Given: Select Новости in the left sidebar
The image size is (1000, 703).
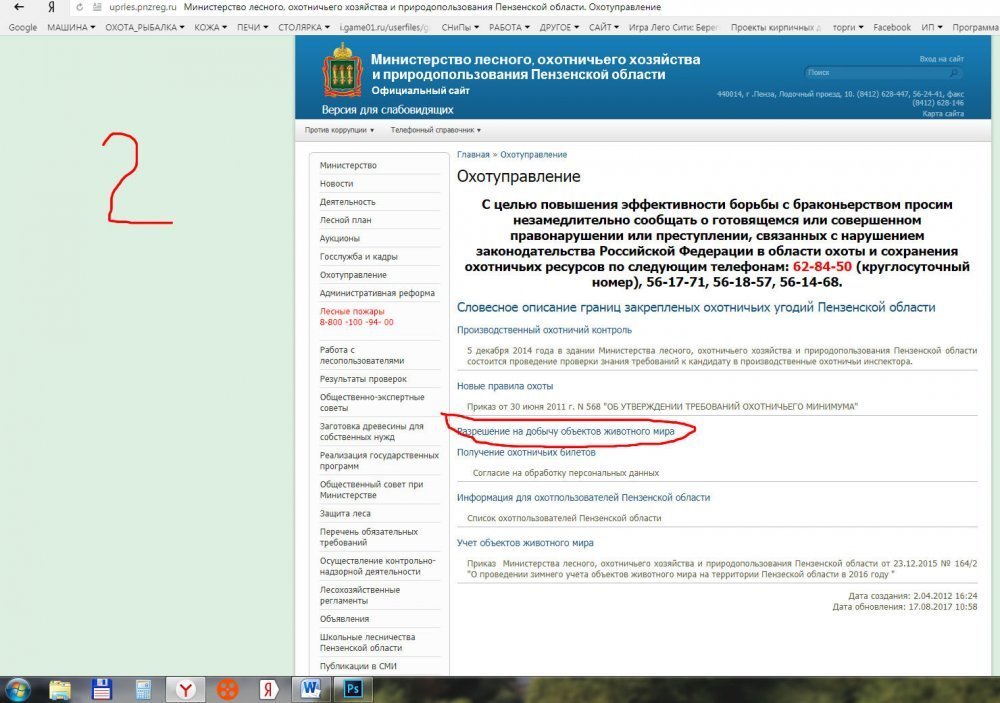Looking at the screenshot, I should pyautogui.click(x=337, y=184).
